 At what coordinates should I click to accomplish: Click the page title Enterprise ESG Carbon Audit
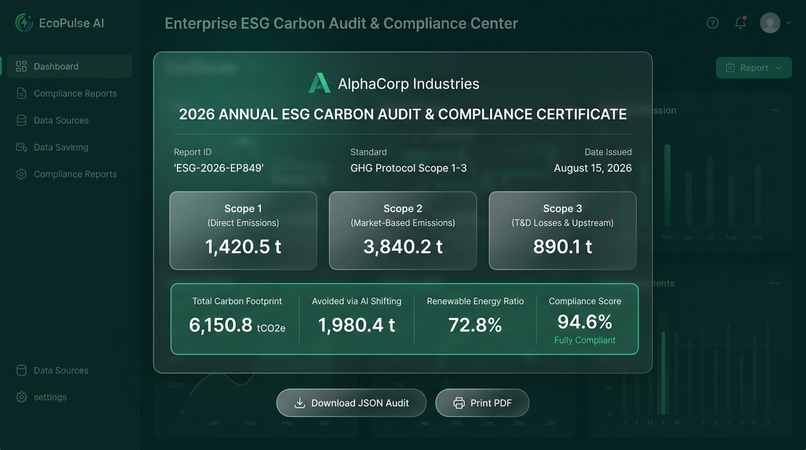coord(341,23)
